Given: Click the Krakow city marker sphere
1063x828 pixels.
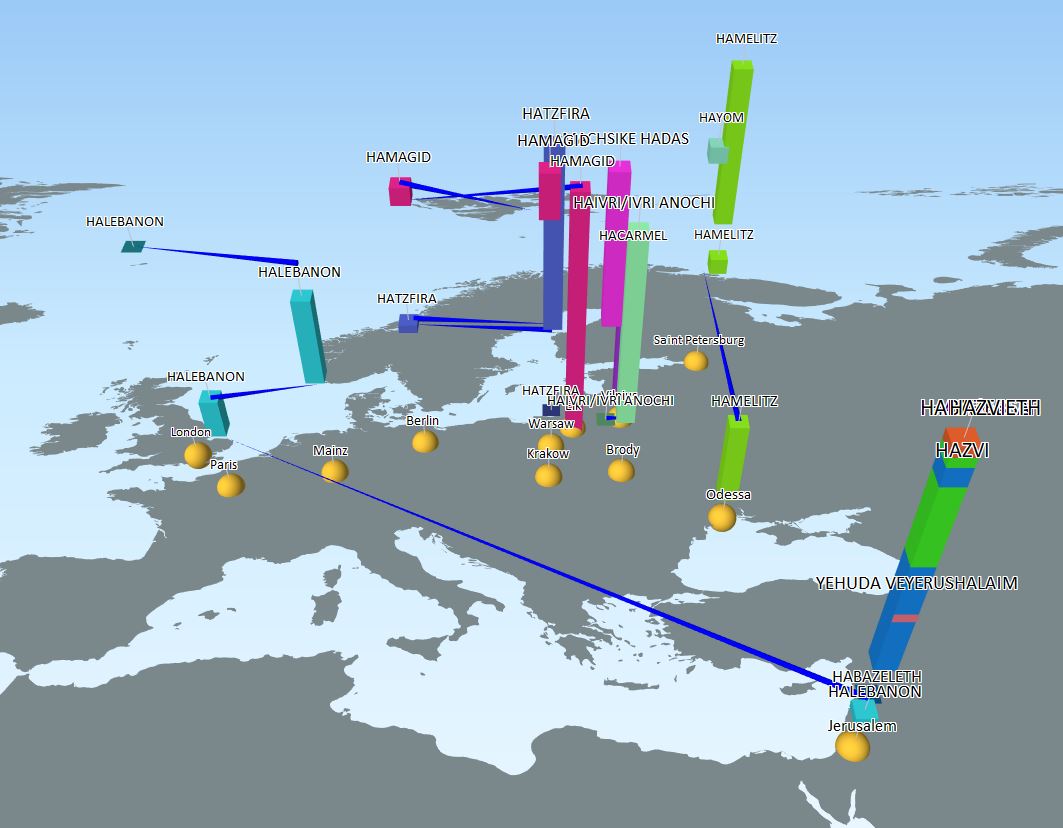Looking at the screenshot, I should tap(548, 475).
